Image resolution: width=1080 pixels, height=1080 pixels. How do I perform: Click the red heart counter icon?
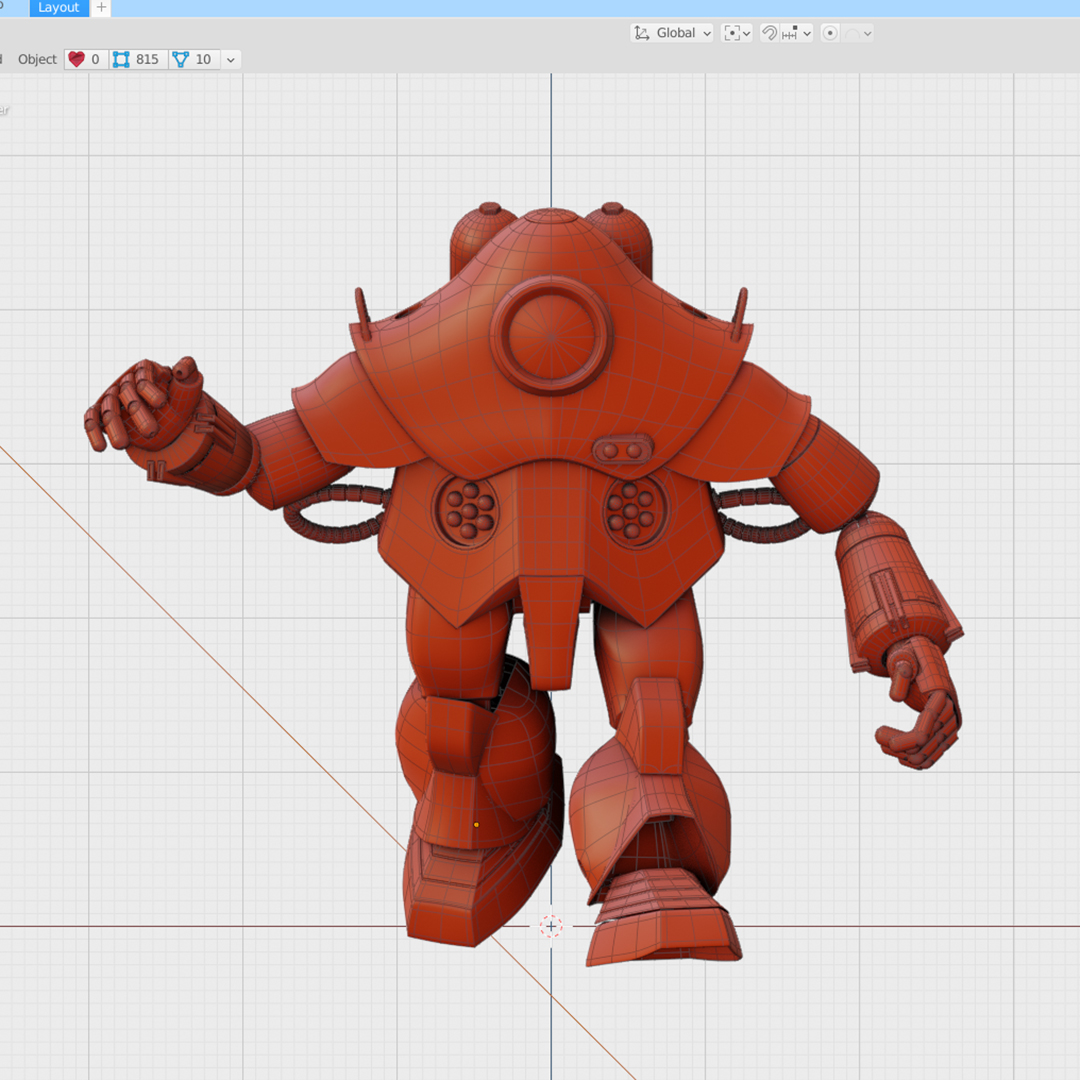[77, 59]
